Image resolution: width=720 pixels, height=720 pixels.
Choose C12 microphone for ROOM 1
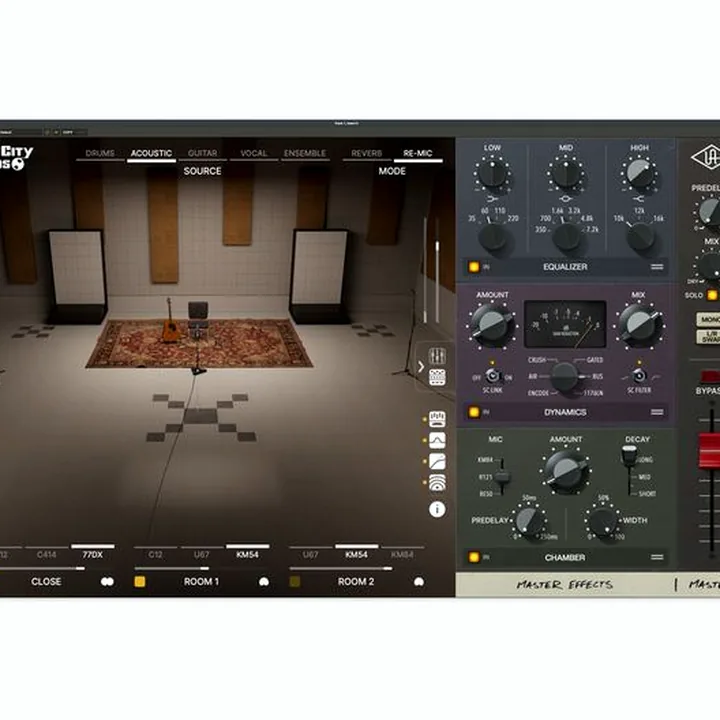[x=155, y=554]
